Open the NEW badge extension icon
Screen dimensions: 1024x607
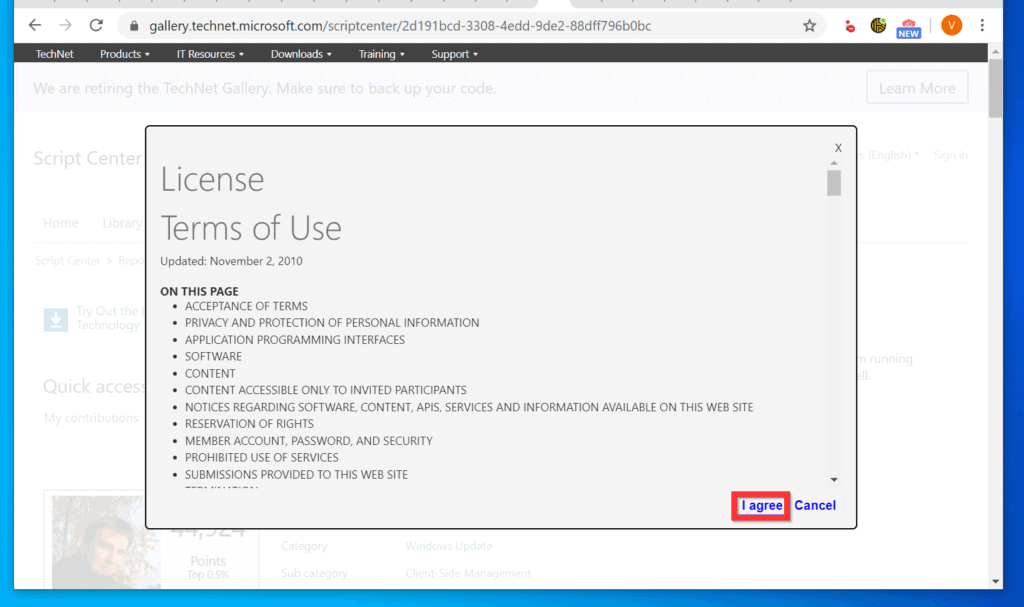point(908,28)
